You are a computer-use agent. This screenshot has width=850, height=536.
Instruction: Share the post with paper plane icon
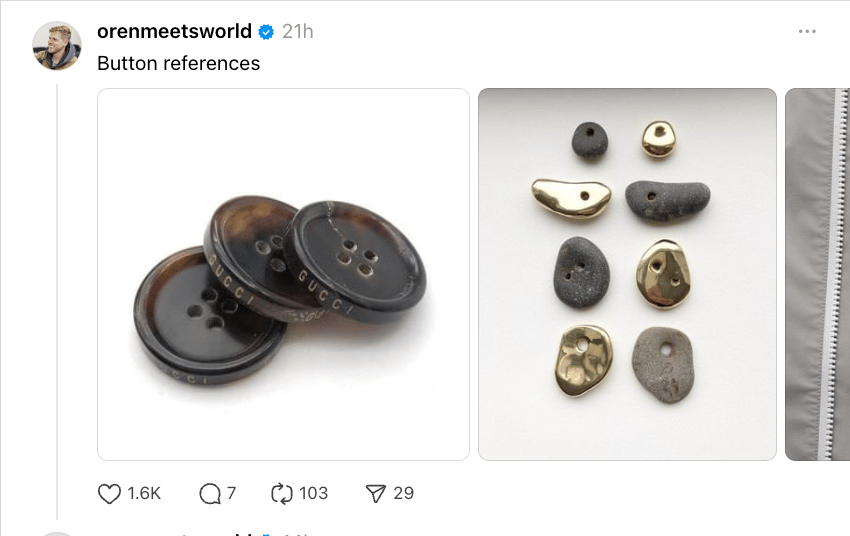click(375, 494)
